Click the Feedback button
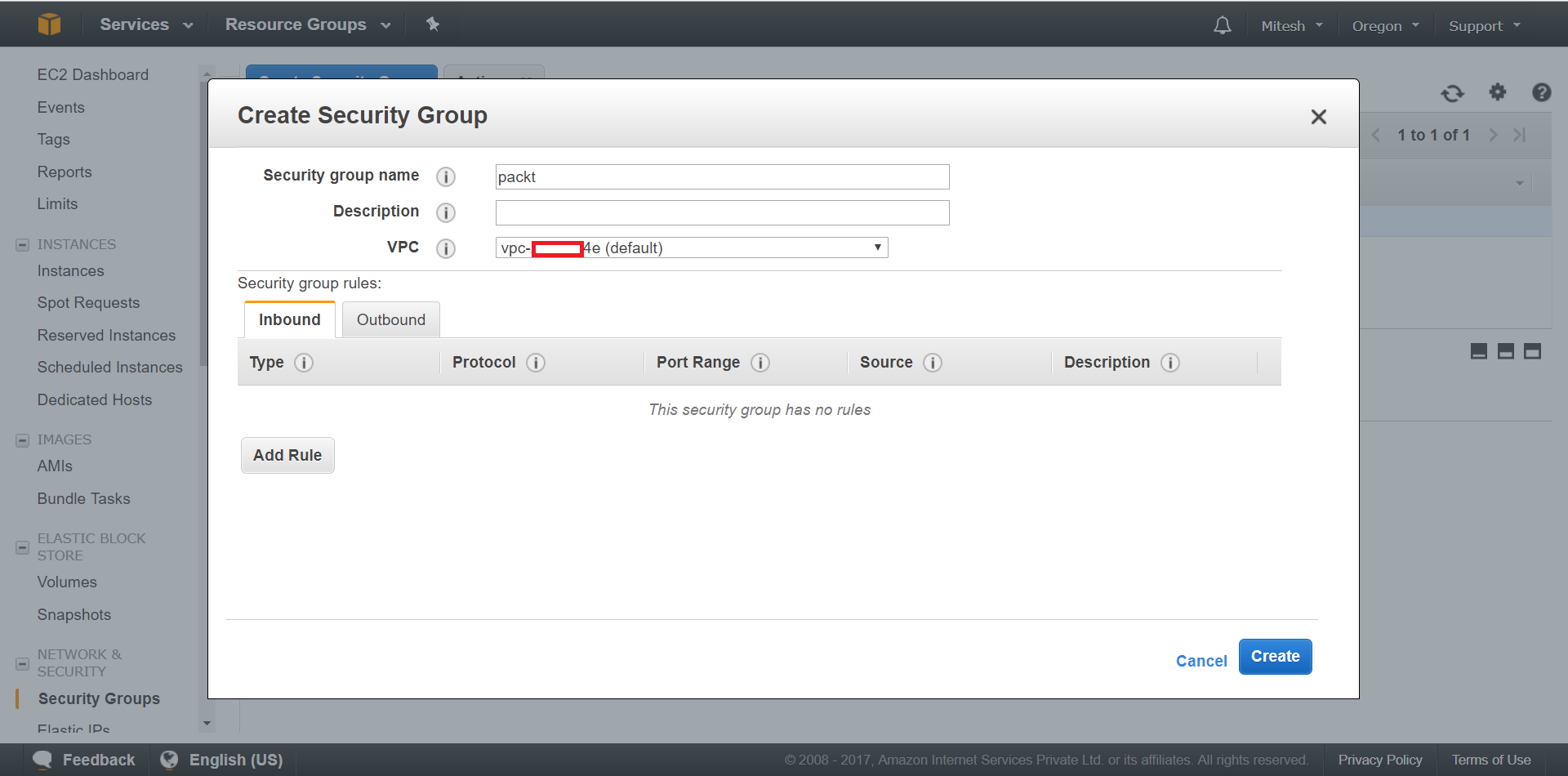1568x776 pixels. (84, 760)
